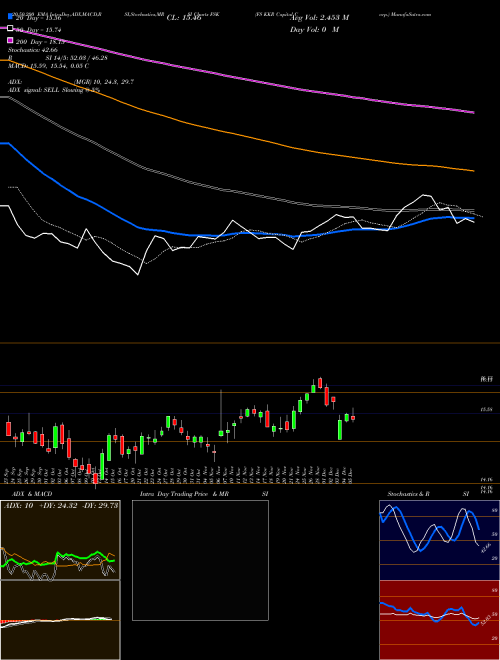Click the MunafaSutra.com watermark link text
The image size is (500, 660).
coord(411,14)
